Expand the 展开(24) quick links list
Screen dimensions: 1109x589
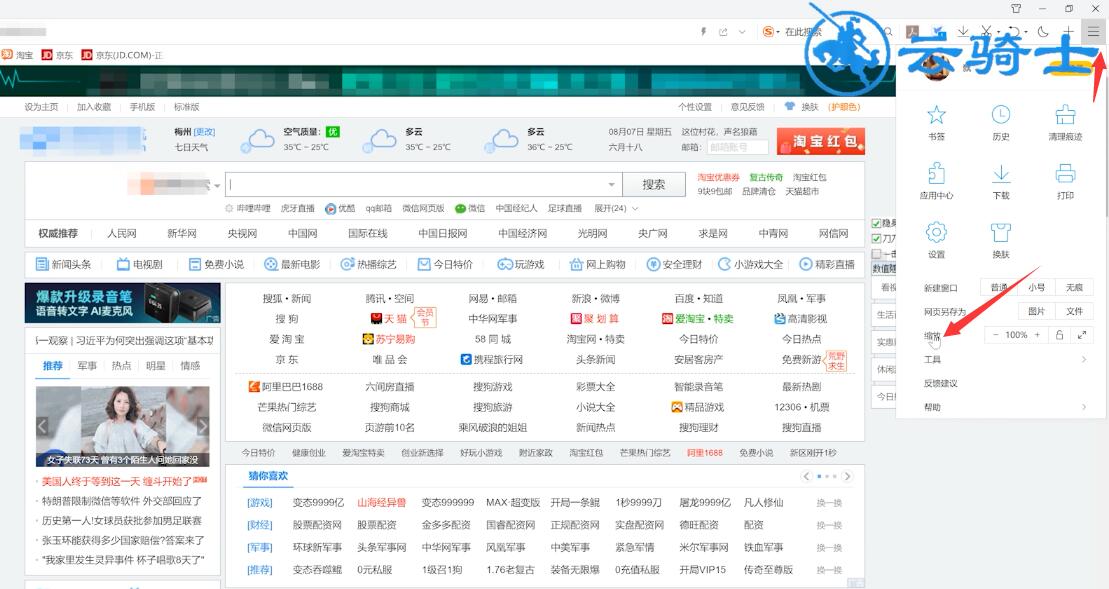[616, 208]
